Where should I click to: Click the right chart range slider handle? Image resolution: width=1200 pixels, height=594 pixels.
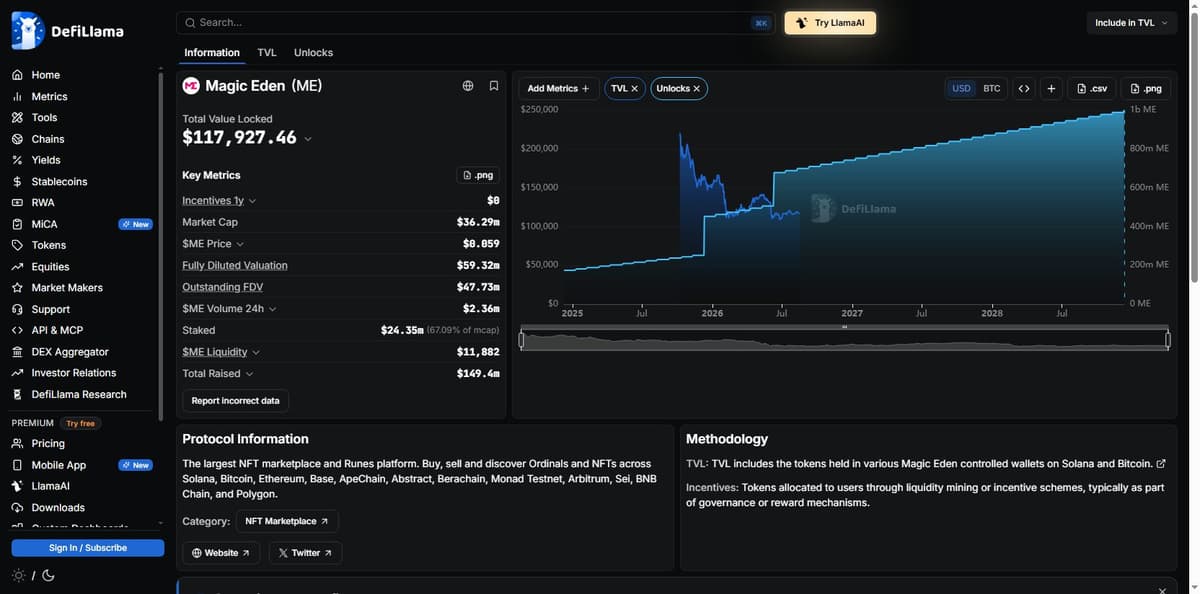pyautogui.click(x=1168, y=340)
